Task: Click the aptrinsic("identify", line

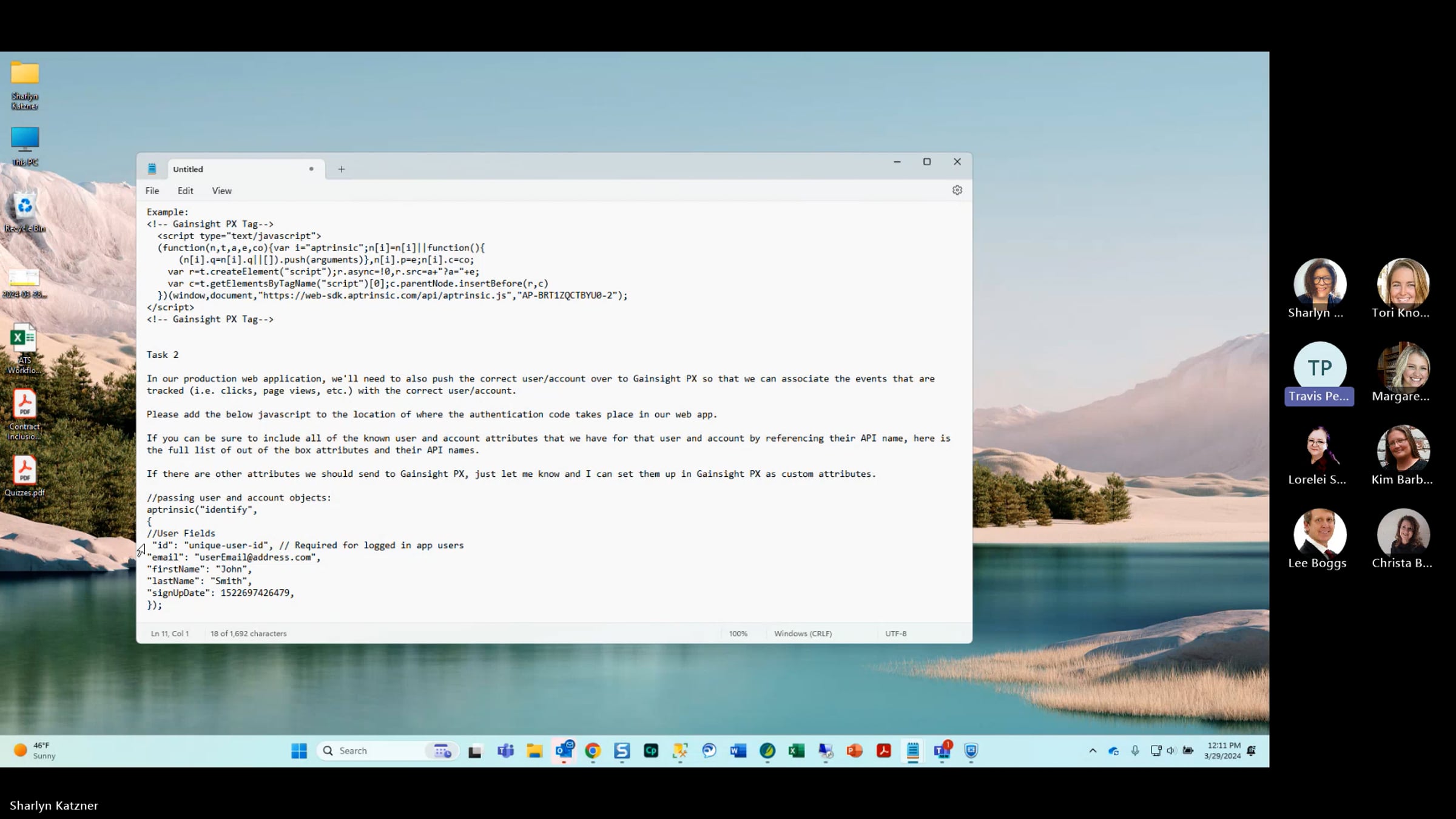Action: (202, 510)
